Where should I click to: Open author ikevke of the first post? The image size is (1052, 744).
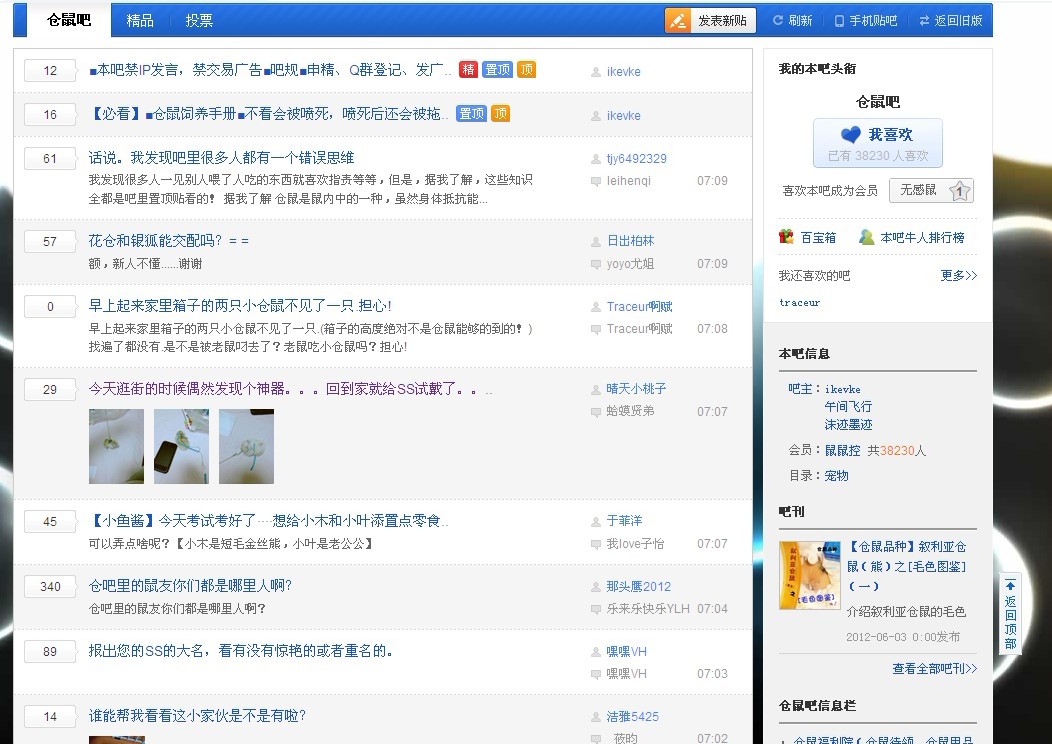point(623,72)
